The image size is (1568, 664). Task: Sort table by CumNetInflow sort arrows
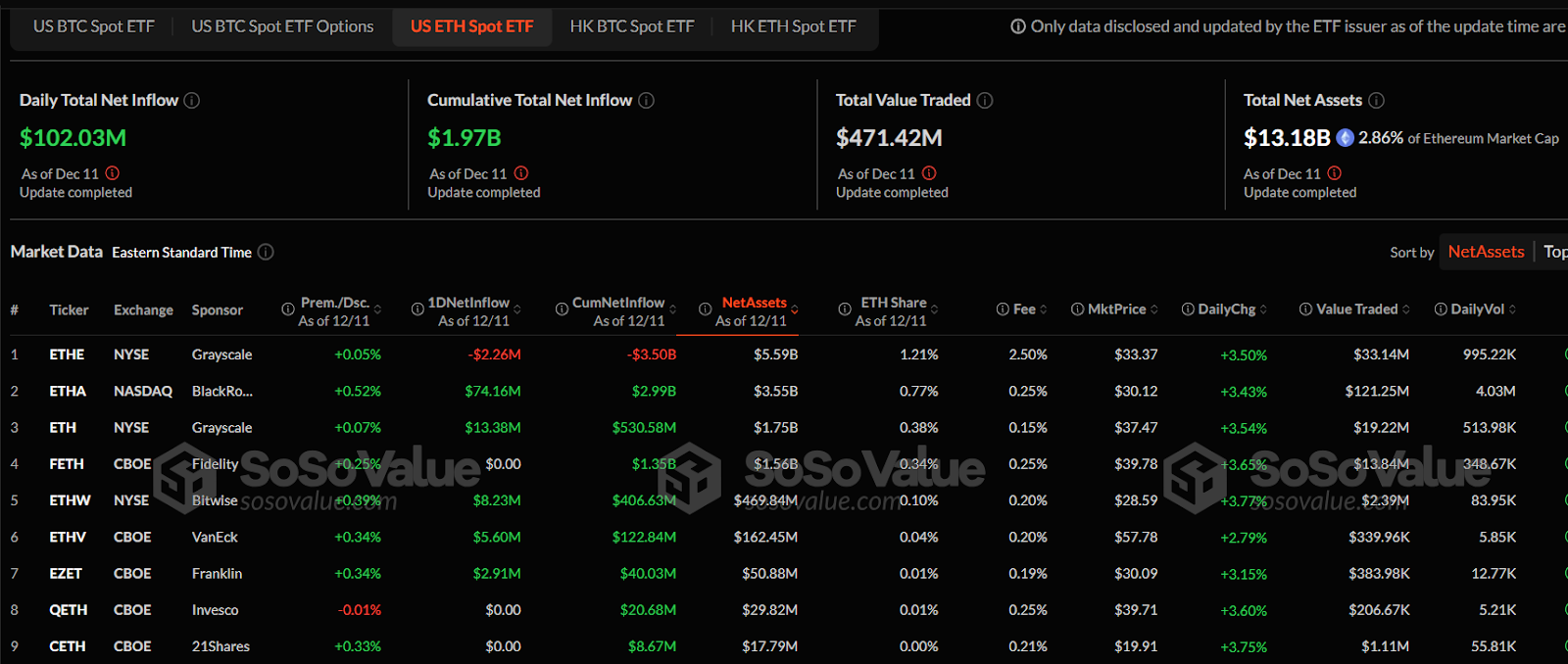pyautogui.click(x=673, y=309)
